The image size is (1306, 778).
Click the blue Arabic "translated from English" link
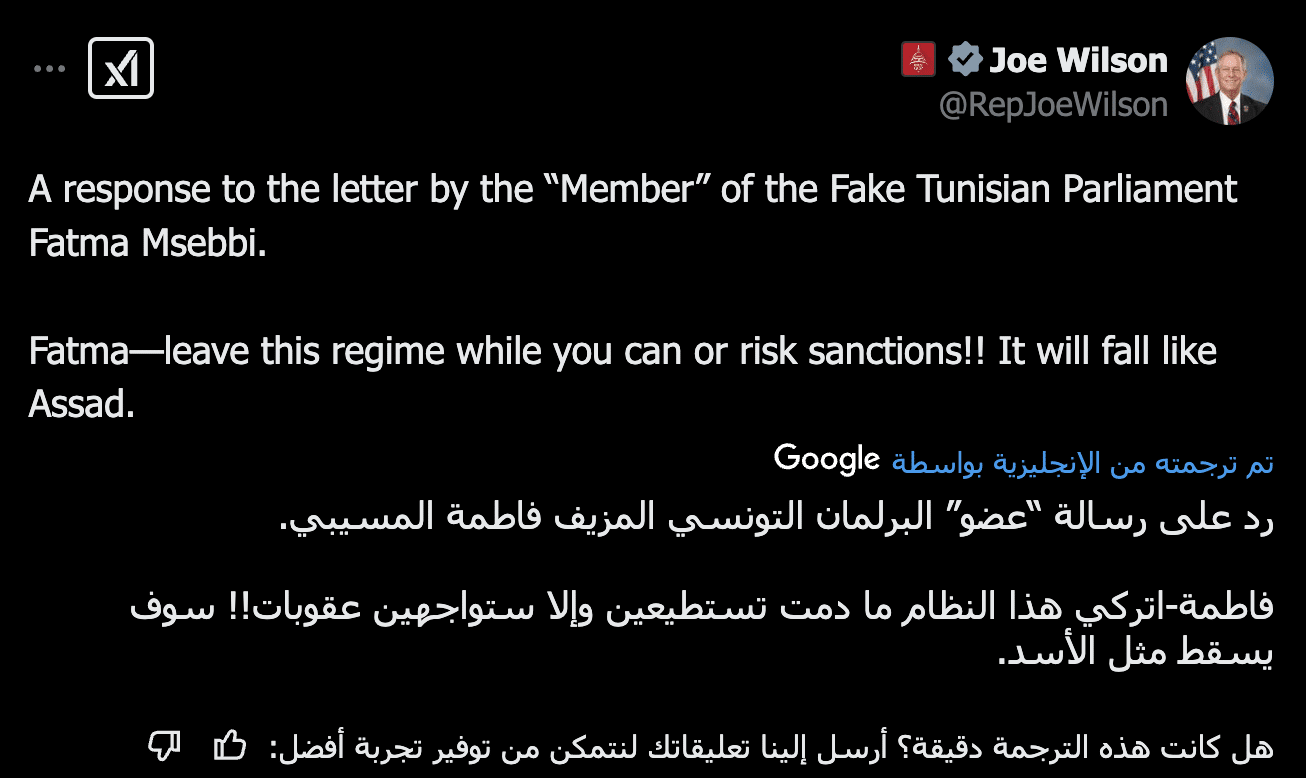pyautogui.click(x=1083, y=463)
